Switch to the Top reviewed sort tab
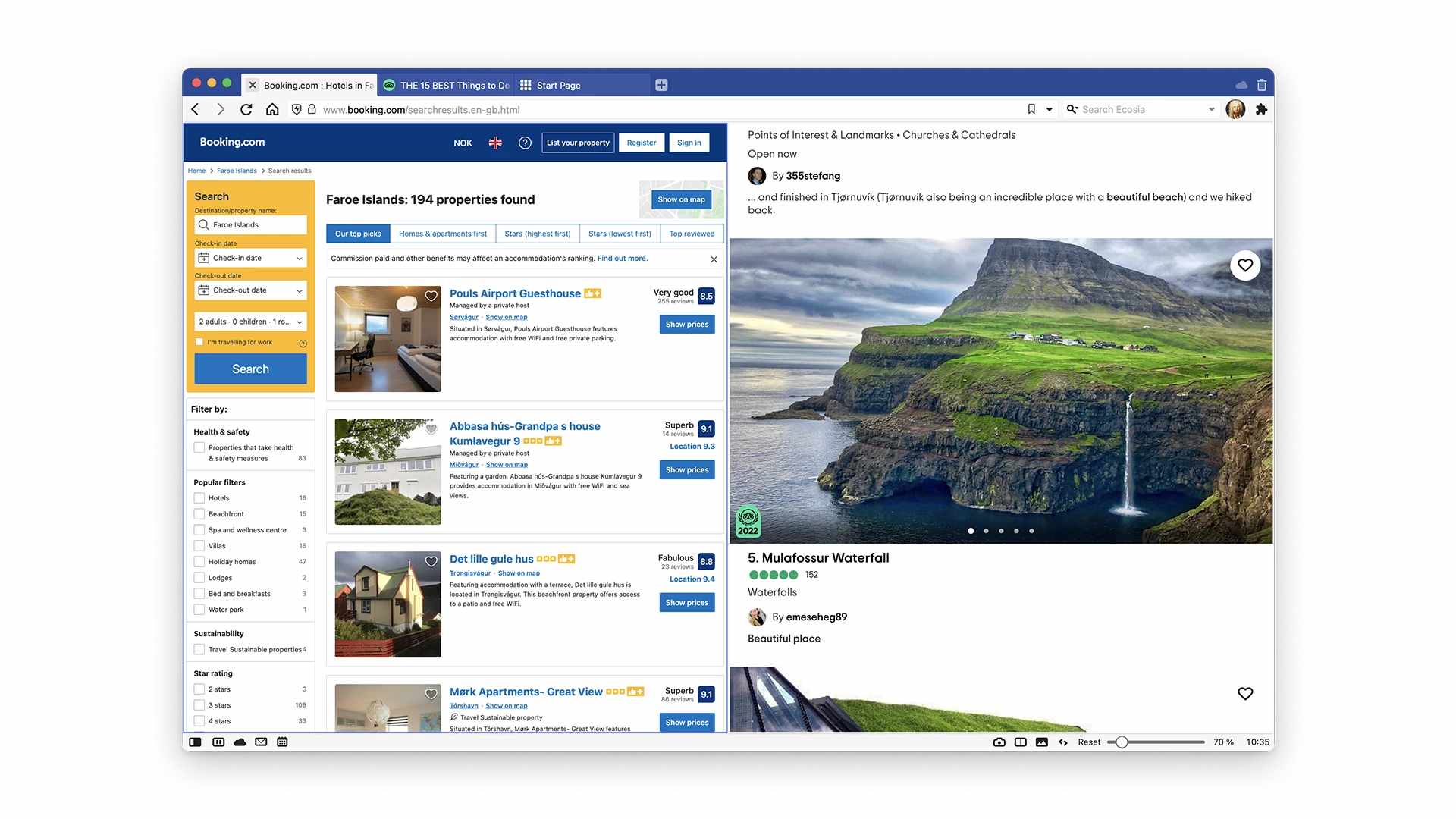 pyautogui.click(x=692, y=234)
